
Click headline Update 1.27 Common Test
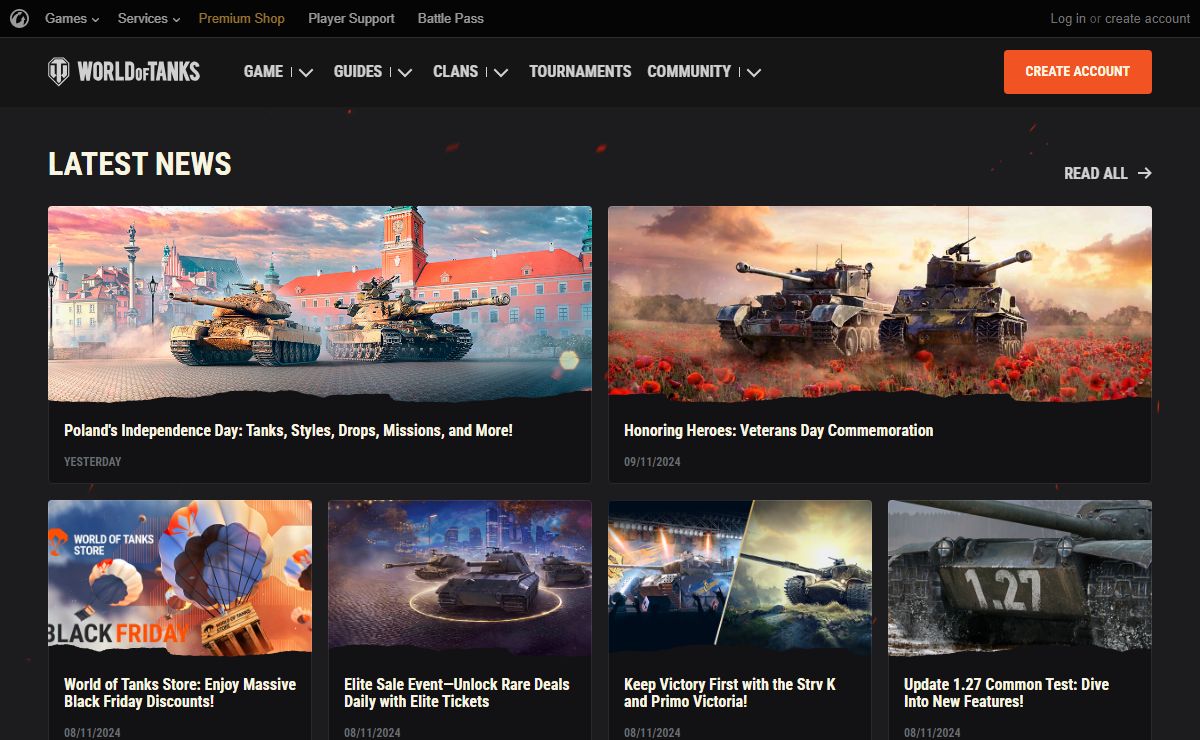(1006, 693)
